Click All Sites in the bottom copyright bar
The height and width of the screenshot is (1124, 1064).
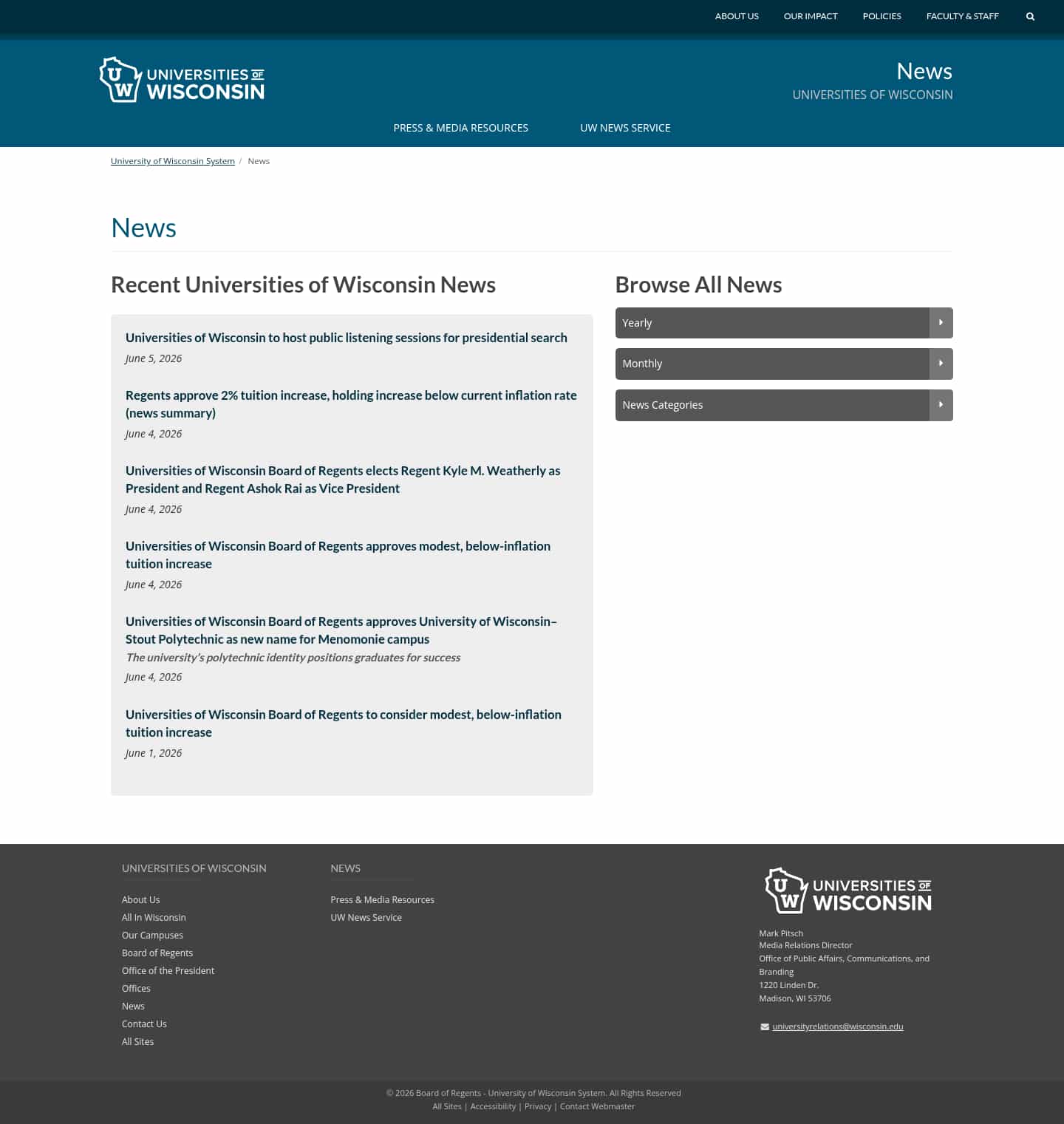click(447, 1106)
